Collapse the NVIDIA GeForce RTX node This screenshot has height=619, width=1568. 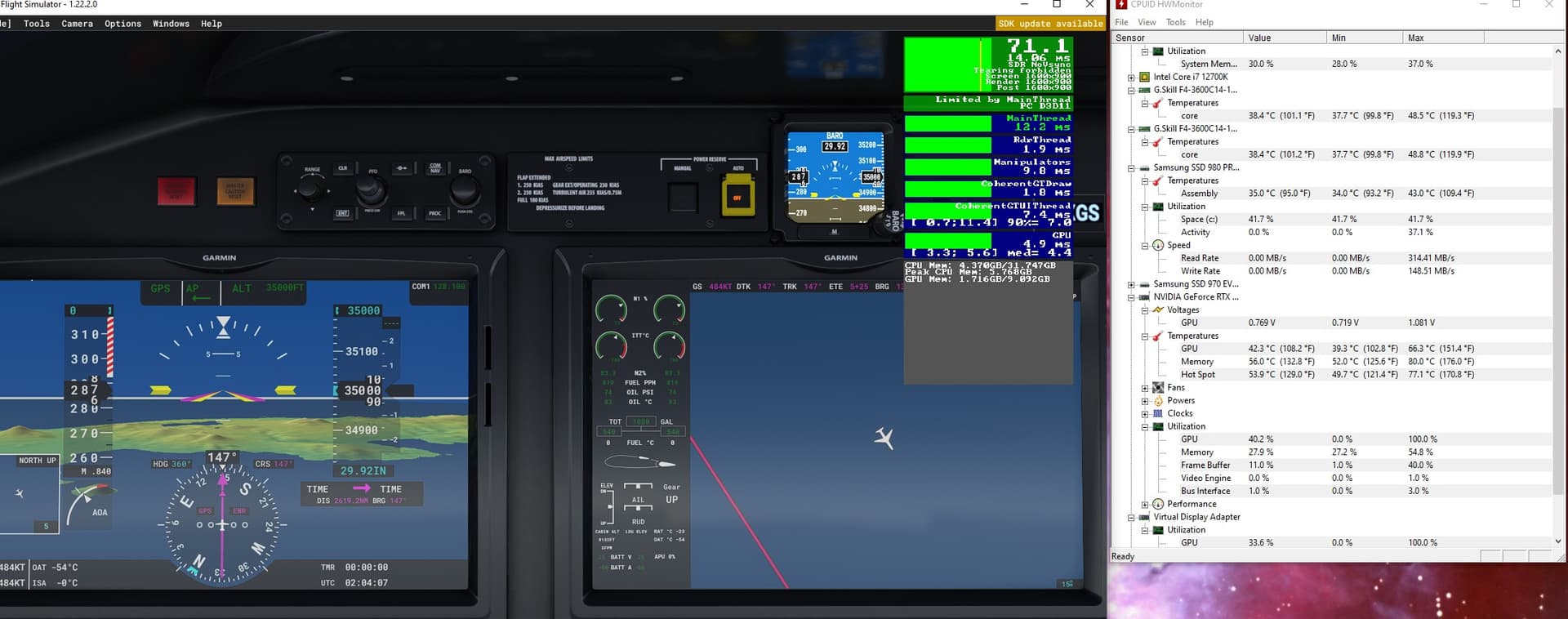pyautogui.click(x=1131, y=298)
